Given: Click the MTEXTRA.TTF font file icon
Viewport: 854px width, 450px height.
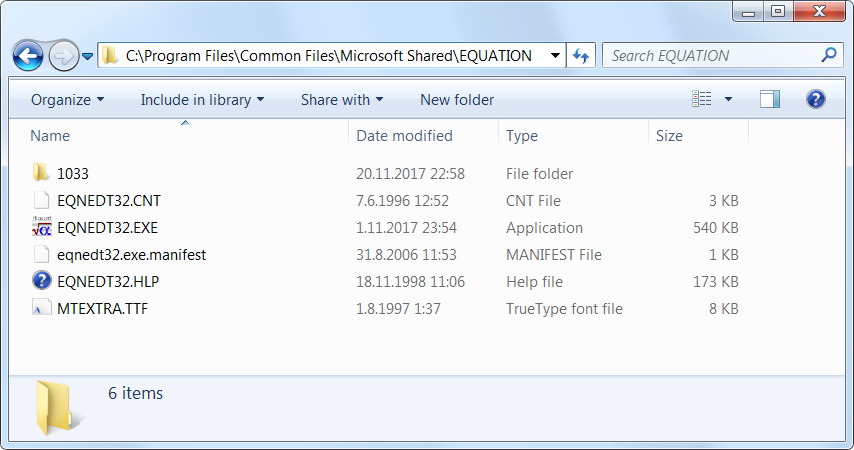Looking at the screenshot, I should click(41, 308).
